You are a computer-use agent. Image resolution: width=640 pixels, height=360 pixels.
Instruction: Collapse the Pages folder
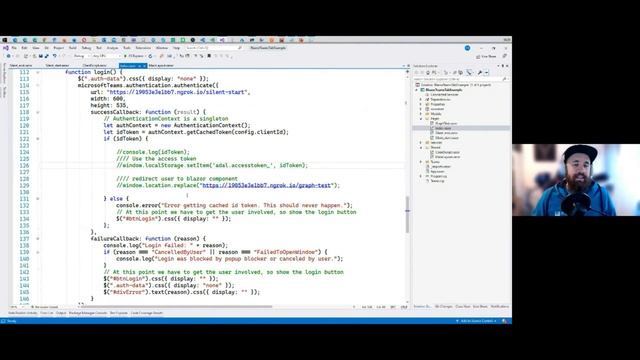tap(420, 119)
